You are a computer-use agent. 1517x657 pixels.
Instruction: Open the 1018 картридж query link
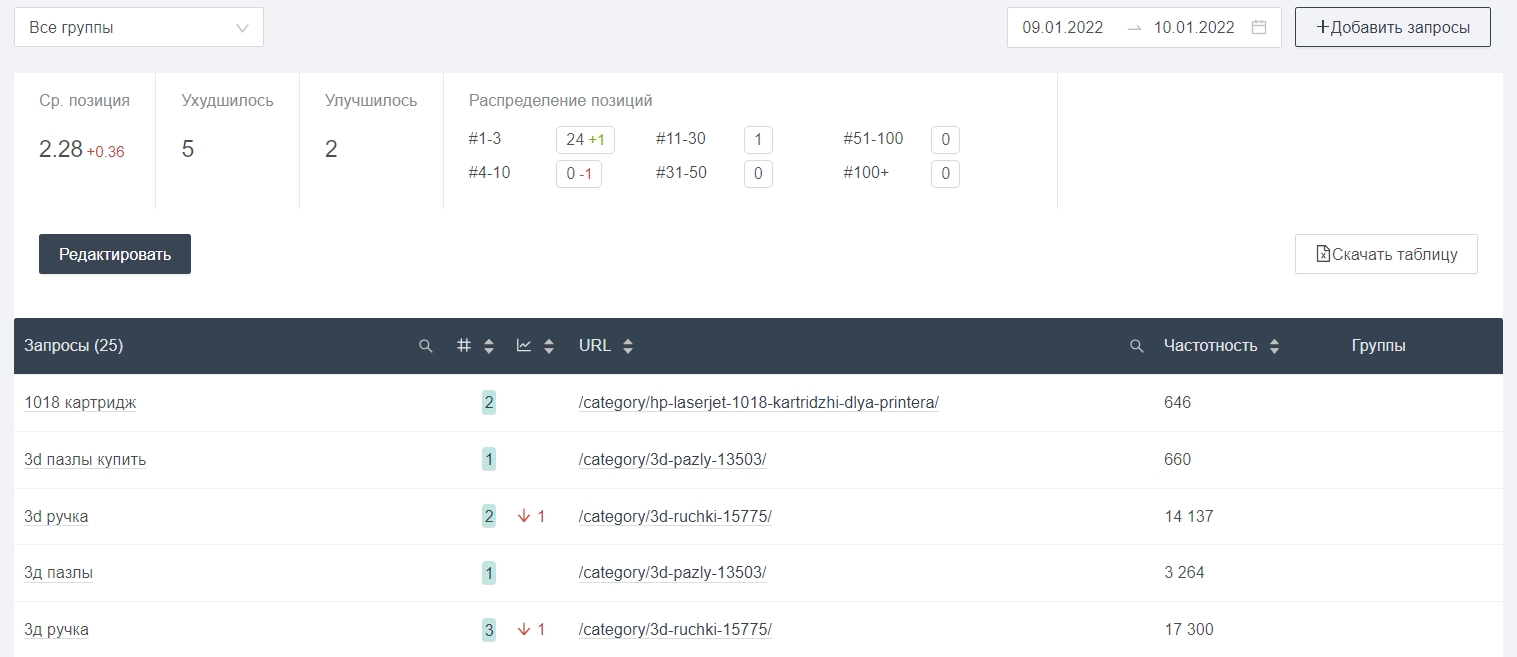[x=80, y=403]
